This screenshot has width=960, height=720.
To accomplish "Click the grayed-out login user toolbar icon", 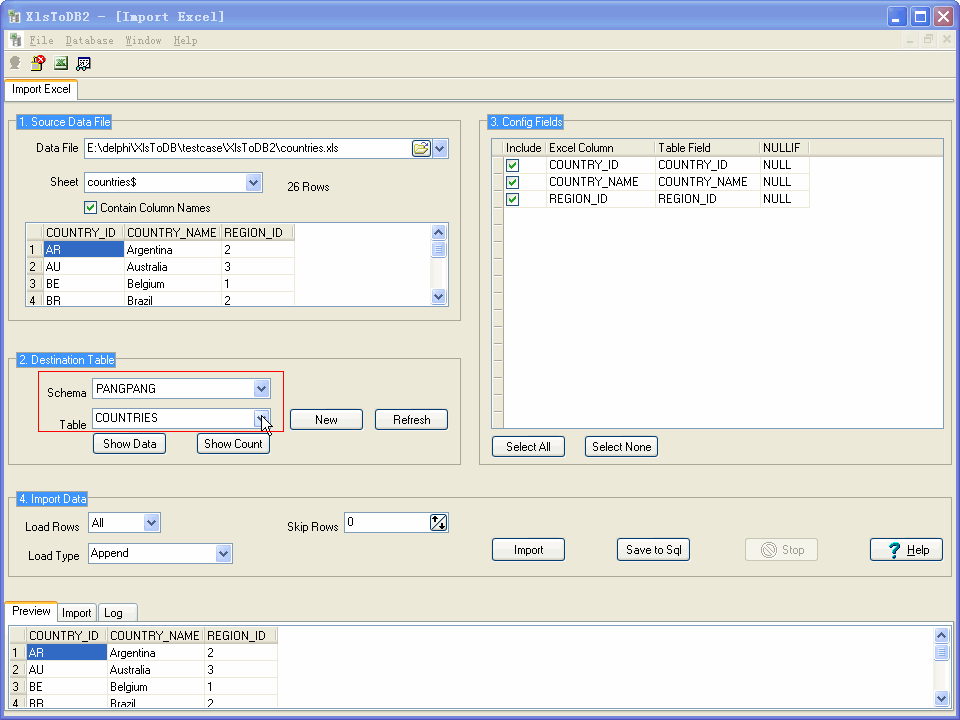I will click(x=15, y=63).
